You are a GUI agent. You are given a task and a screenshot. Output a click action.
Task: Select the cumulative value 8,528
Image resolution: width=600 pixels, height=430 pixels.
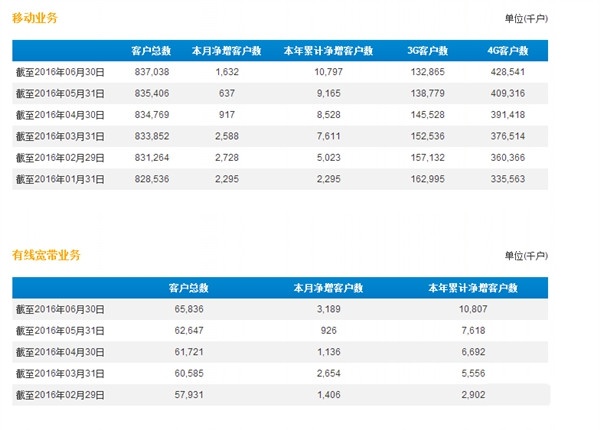[x=329, y=115]
